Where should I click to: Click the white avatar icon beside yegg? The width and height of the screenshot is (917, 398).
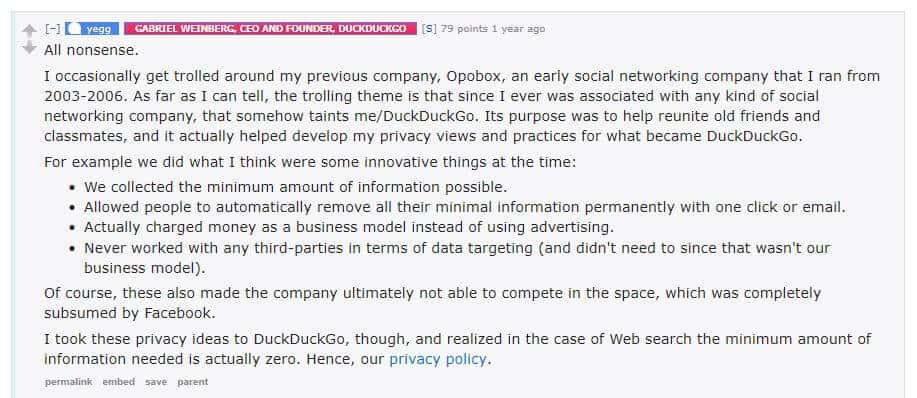tap(73, 29)
